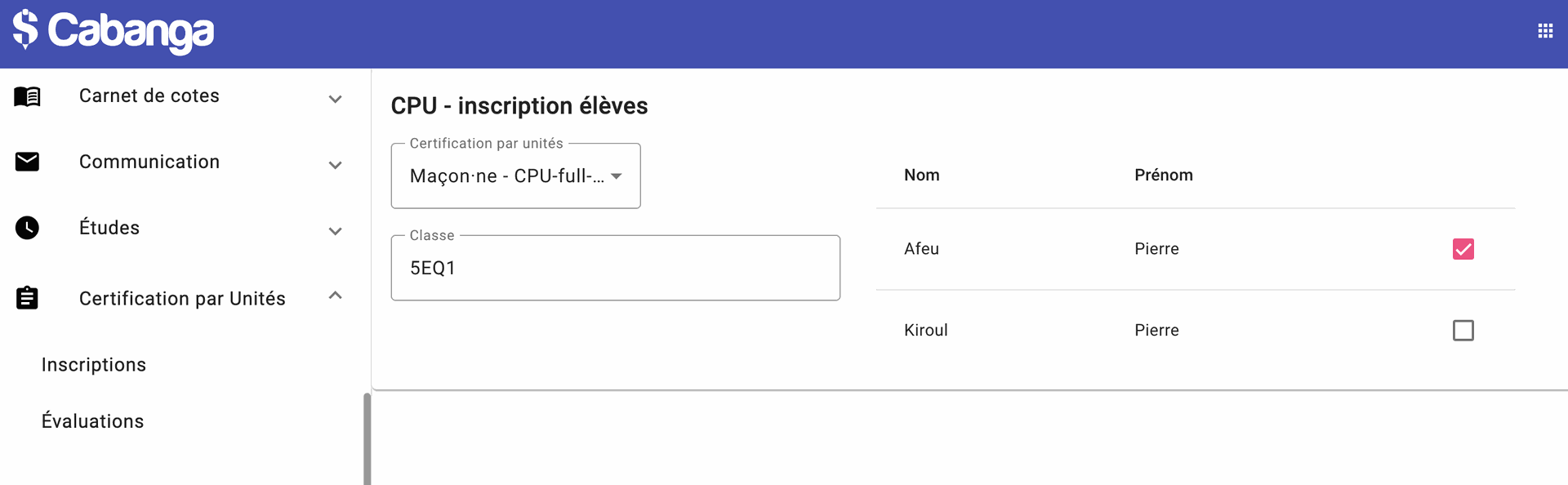
Task: Uncheck the checkbox for Afeu Pierre
Action: tap(1463, 249)
